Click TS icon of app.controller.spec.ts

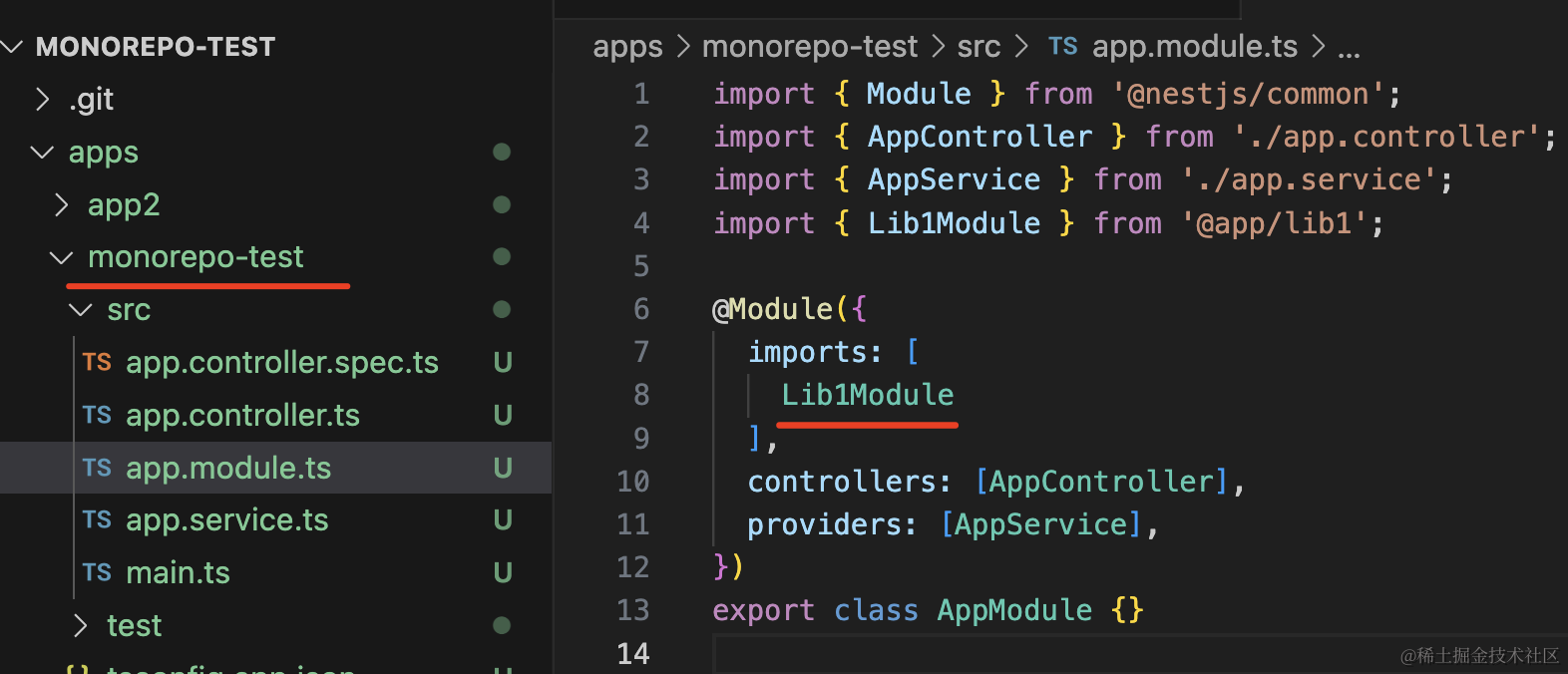tap(97, 362)
